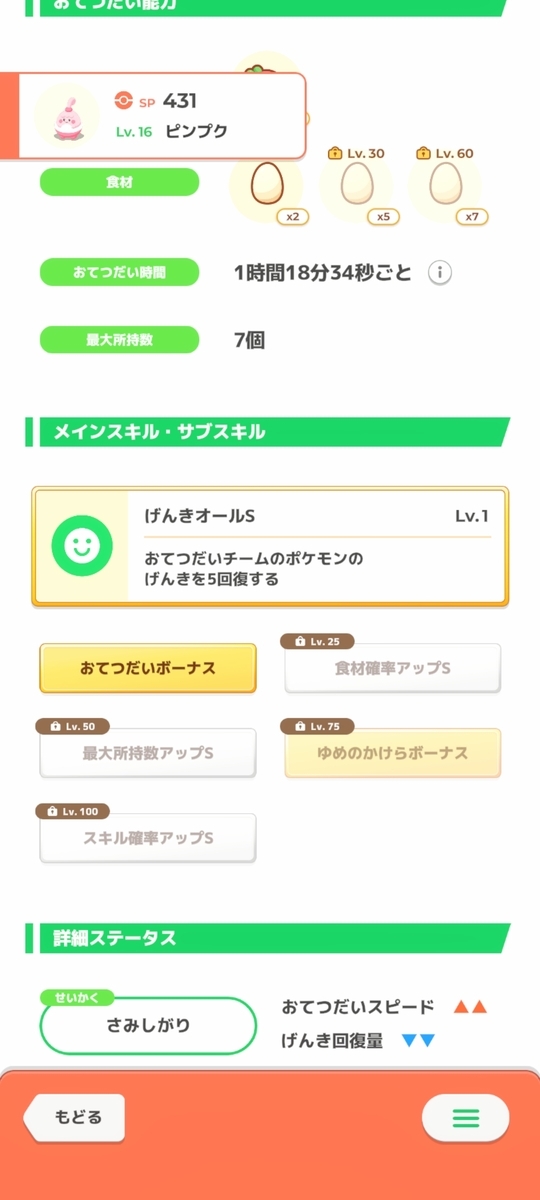
Task: Tap the info icon beside おてつだい時間
Action: click(x=439, y=272)
